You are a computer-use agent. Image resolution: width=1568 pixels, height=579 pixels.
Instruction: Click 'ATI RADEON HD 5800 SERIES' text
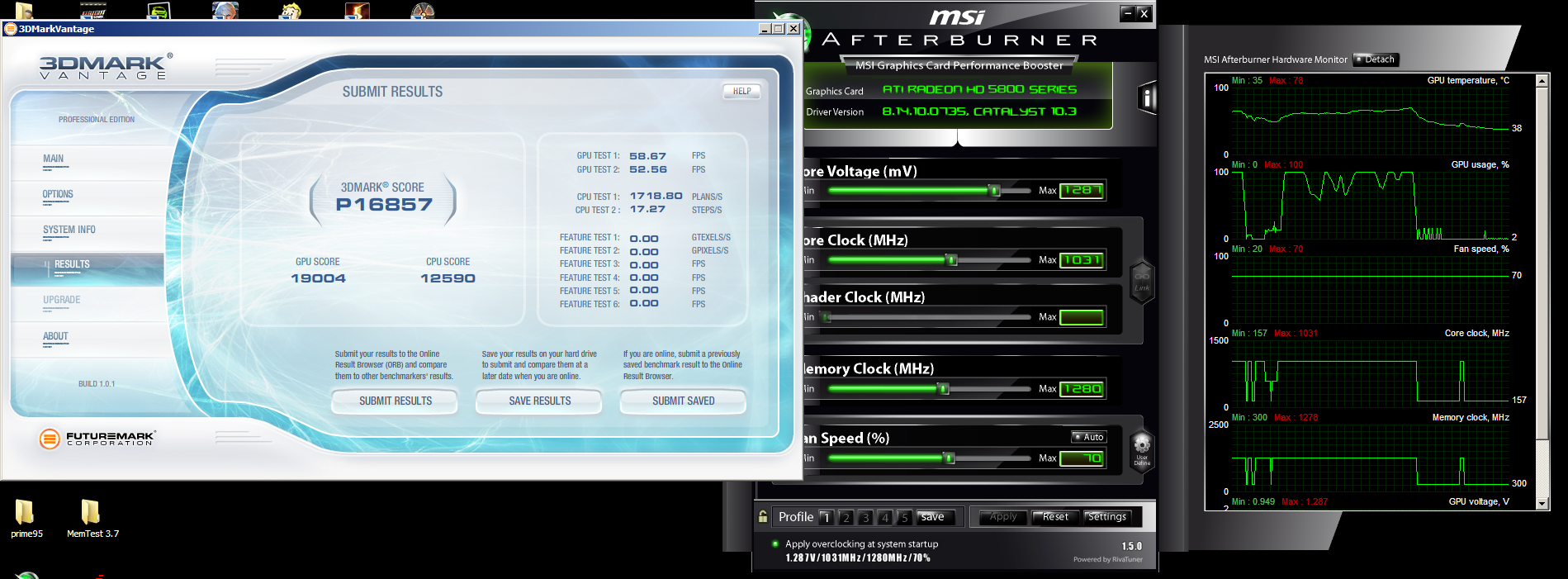tap(979, 89)
